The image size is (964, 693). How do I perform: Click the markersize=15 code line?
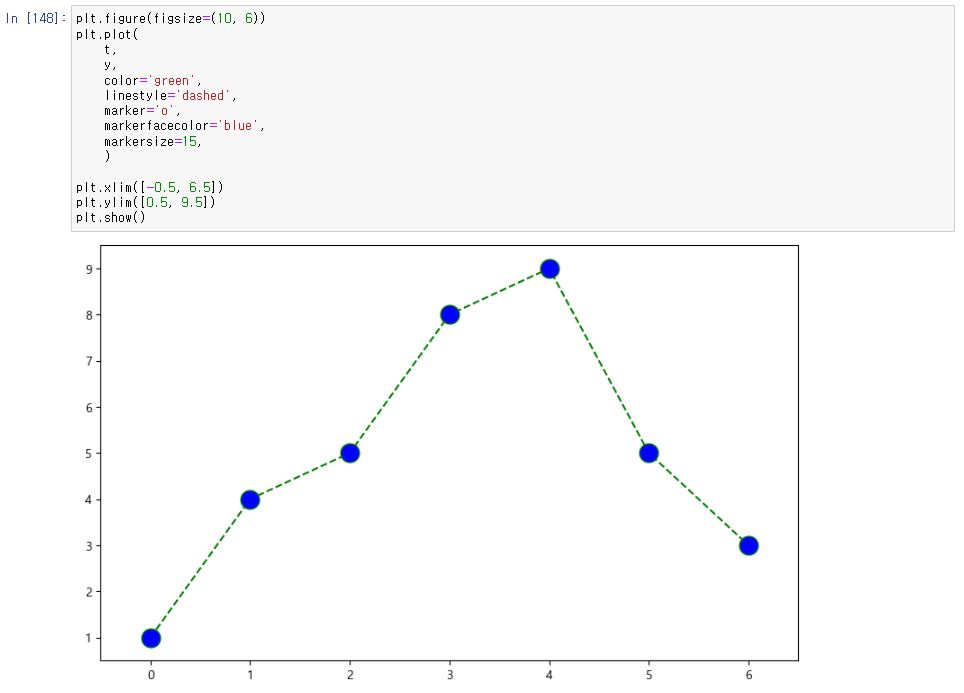152,141
